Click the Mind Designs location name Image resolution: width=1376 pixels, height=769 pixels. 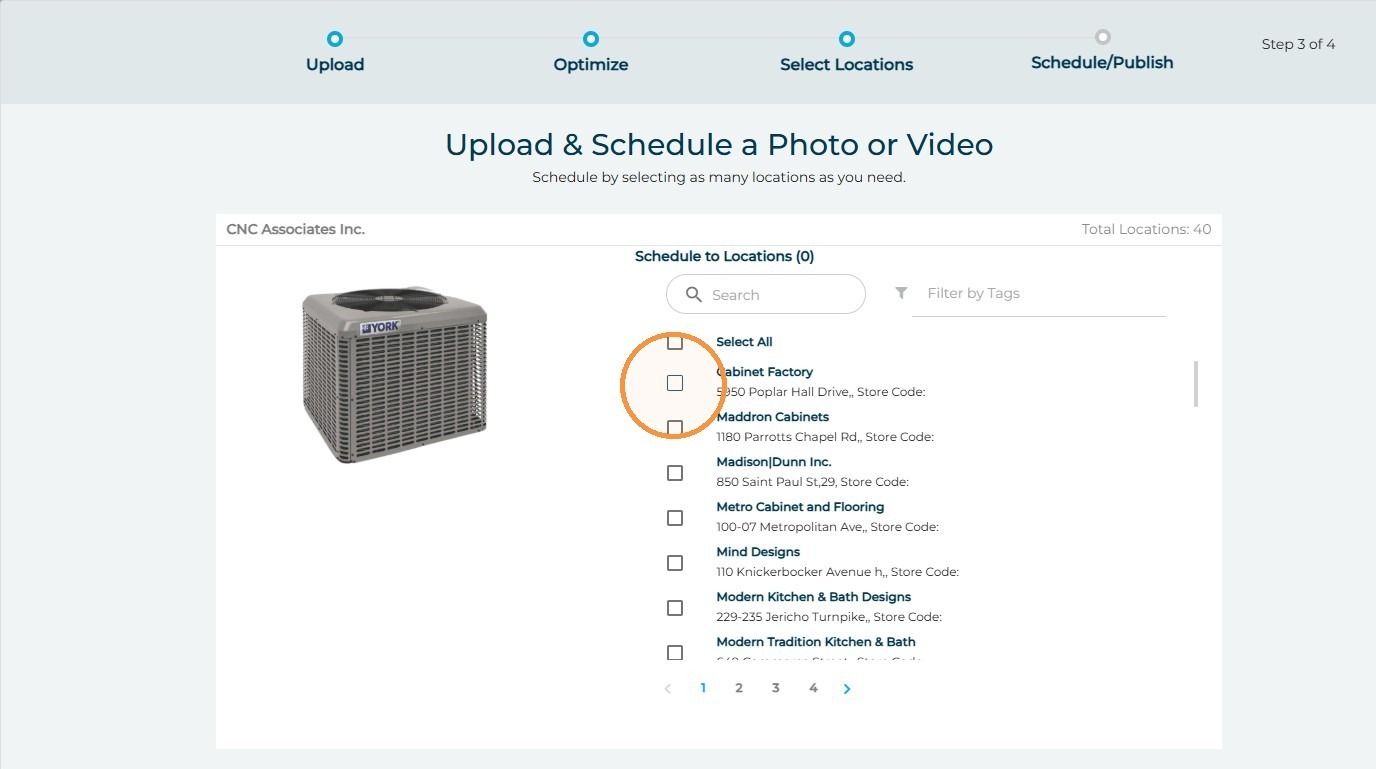(x=758, y=552)
